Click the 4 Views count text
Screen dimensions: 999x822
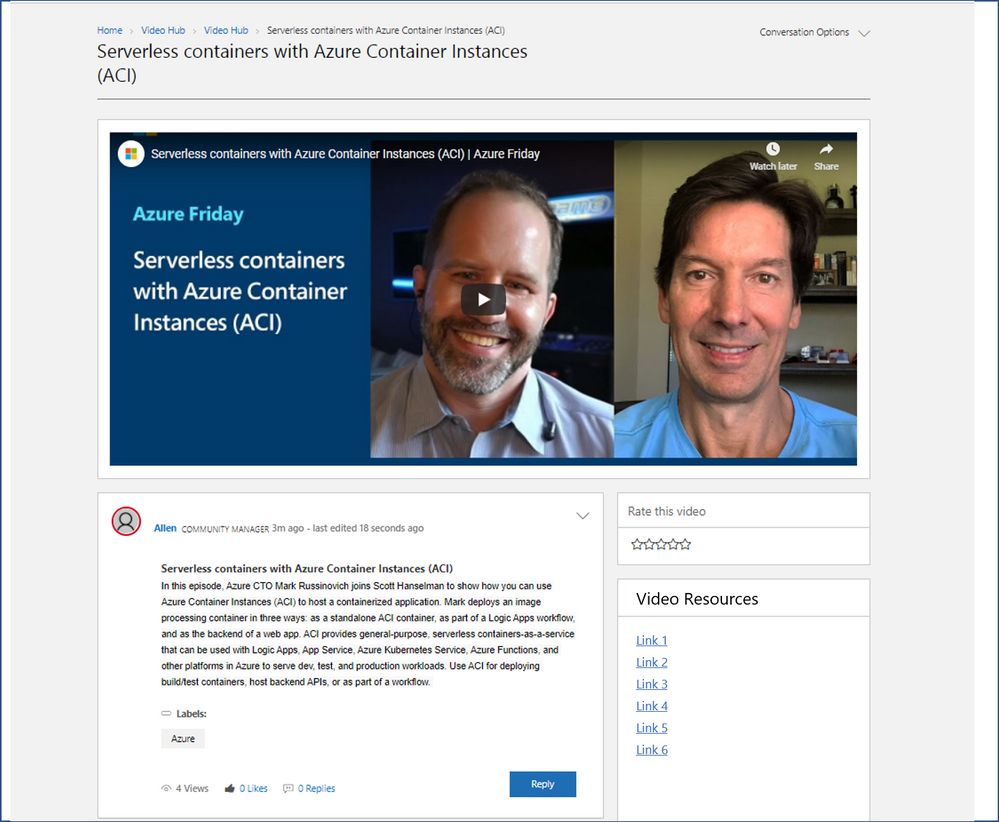tap(192, 789)
